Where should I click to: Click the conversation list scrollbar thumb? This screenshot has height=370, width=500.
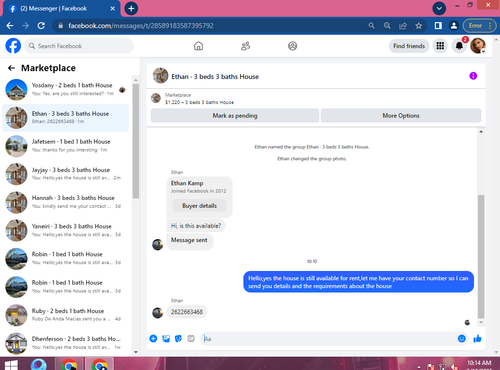pyautogui.click(x=136, y=141)
